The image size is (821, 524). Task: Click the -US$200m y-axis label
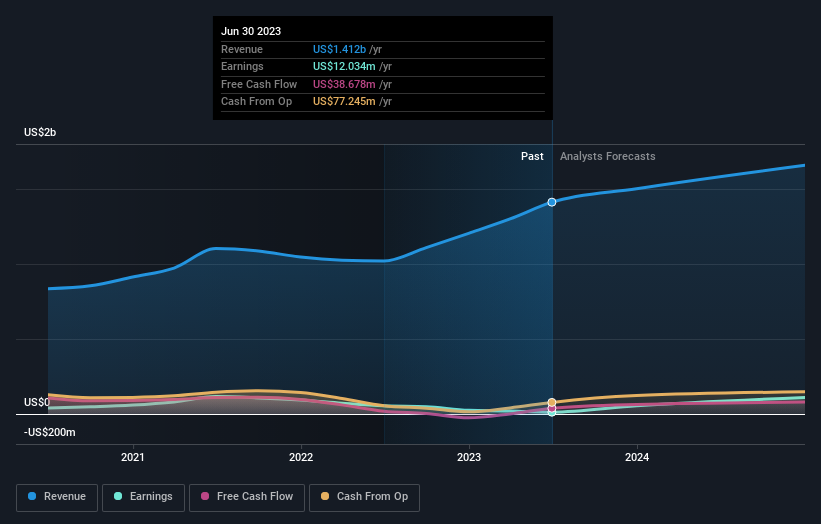pyautogui.click(x=49, y=432)
